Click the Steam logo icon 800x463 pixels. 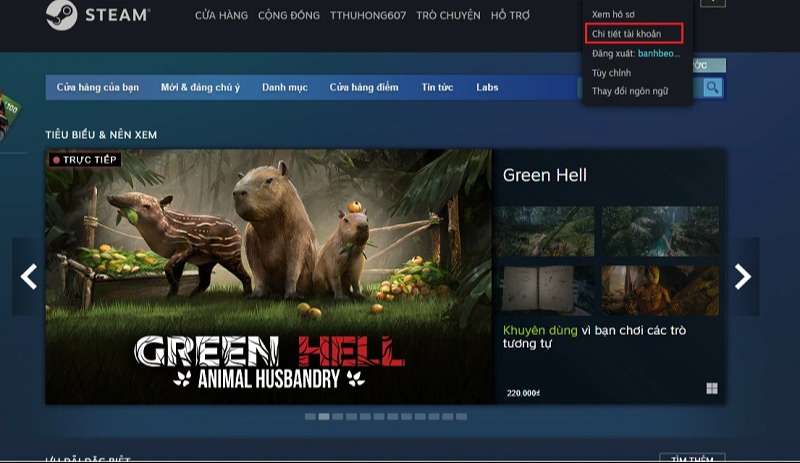click(x=61, y=15)
